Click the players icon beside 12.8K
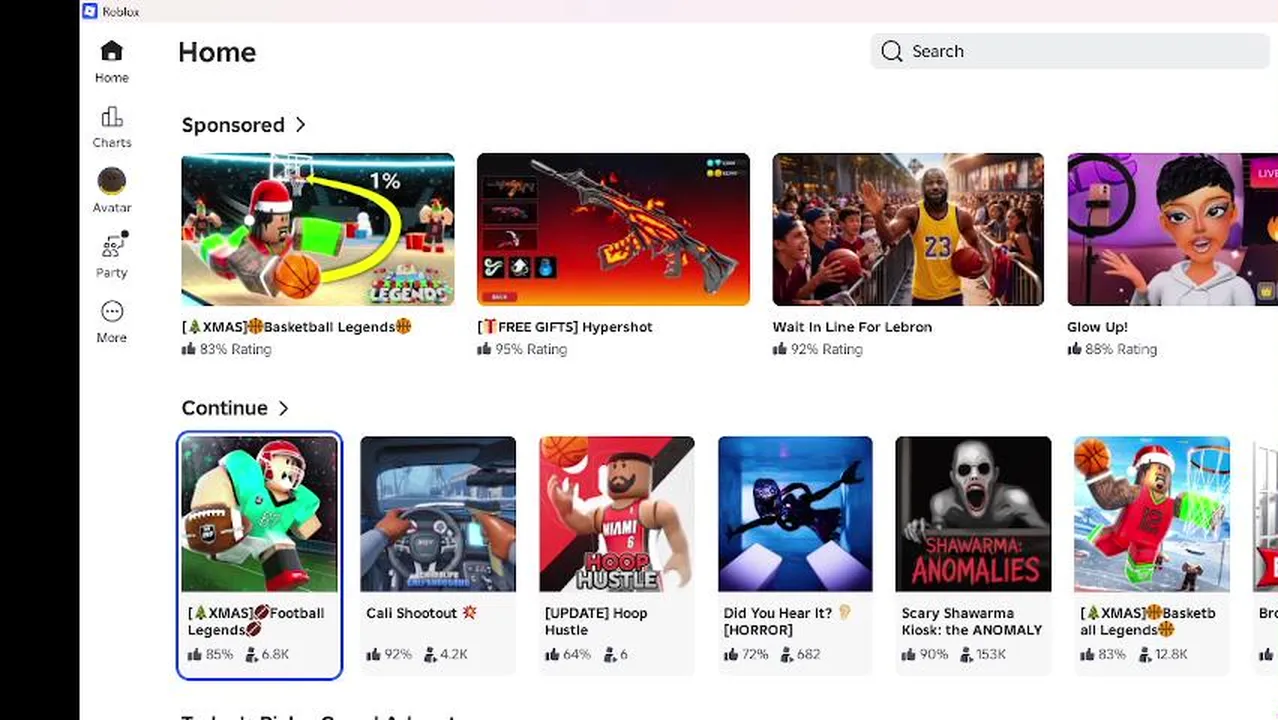The image size is (1278, 720). (x=1144, y=654)
